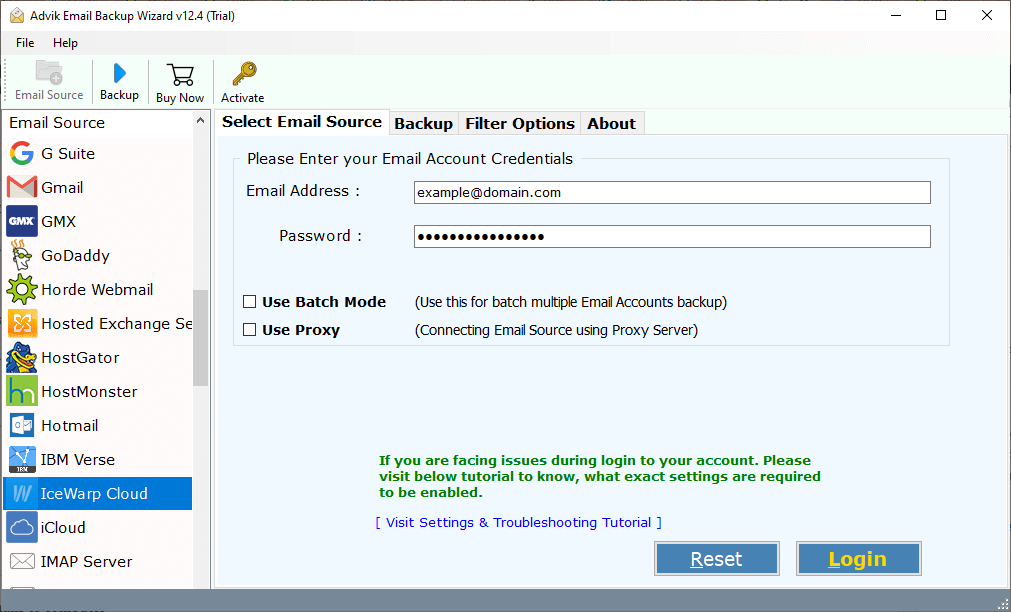Image resolution: width=1011 pixels, height=612 pixels.
Task: Open the File menu
Action: point(25,43)
